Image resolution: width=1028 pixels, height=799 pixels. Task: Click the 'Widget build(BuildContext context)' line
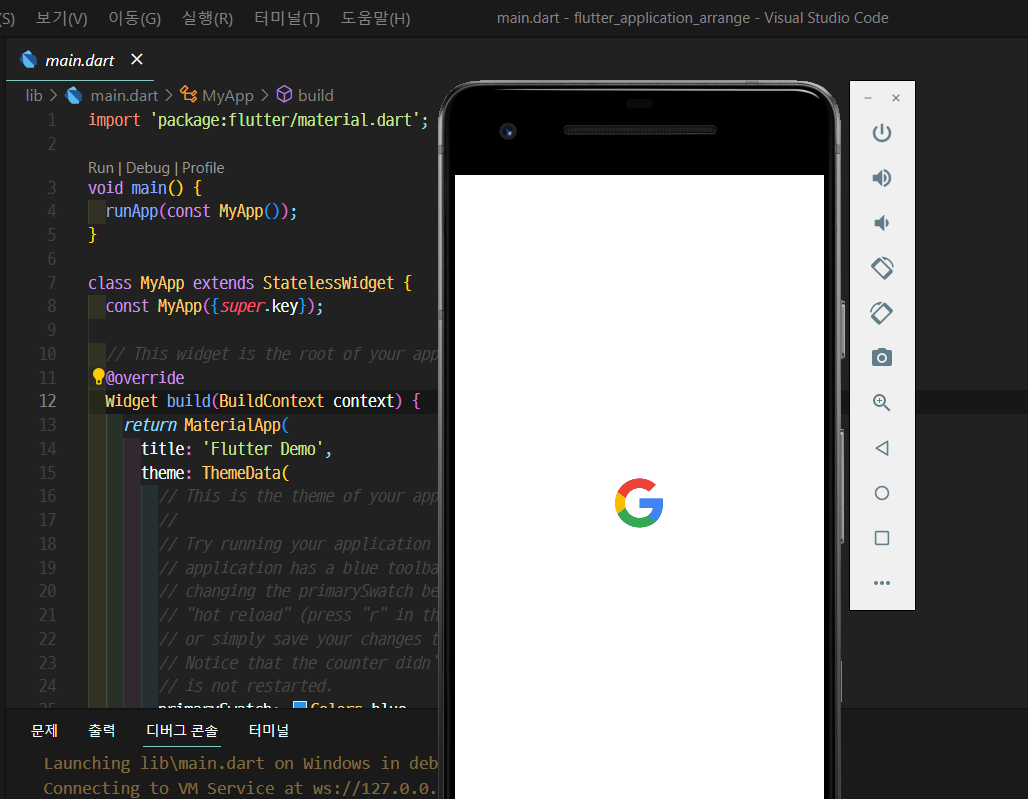point(262,401)
